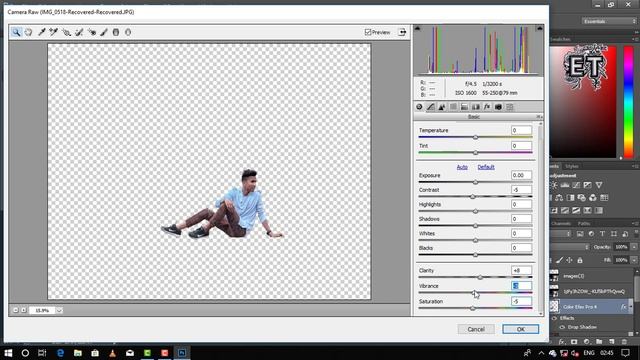Select the Spot Removal tool
This screenshot has height=360, width=640.
coord(79,32)
